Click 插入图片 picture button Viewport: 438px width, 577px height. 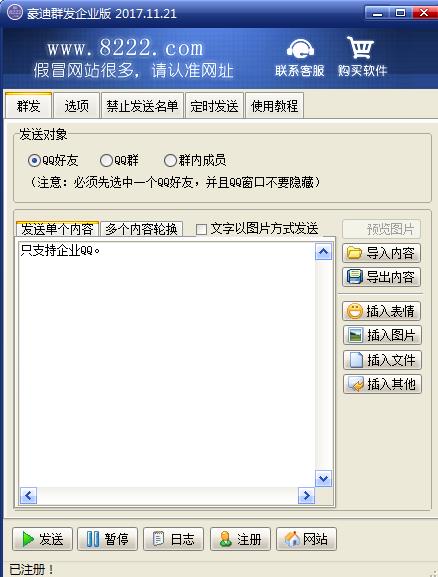(382, 335)
